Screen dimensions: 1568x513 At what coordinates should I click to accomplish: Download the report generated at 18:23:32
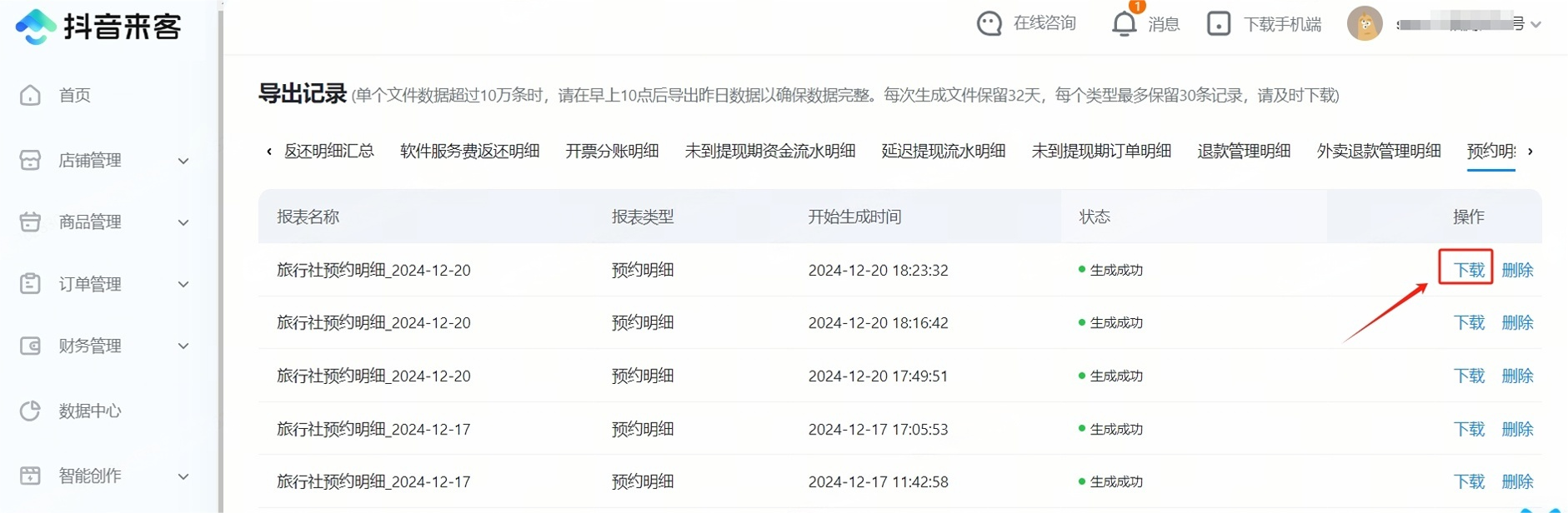click(x=1469, y=270)
